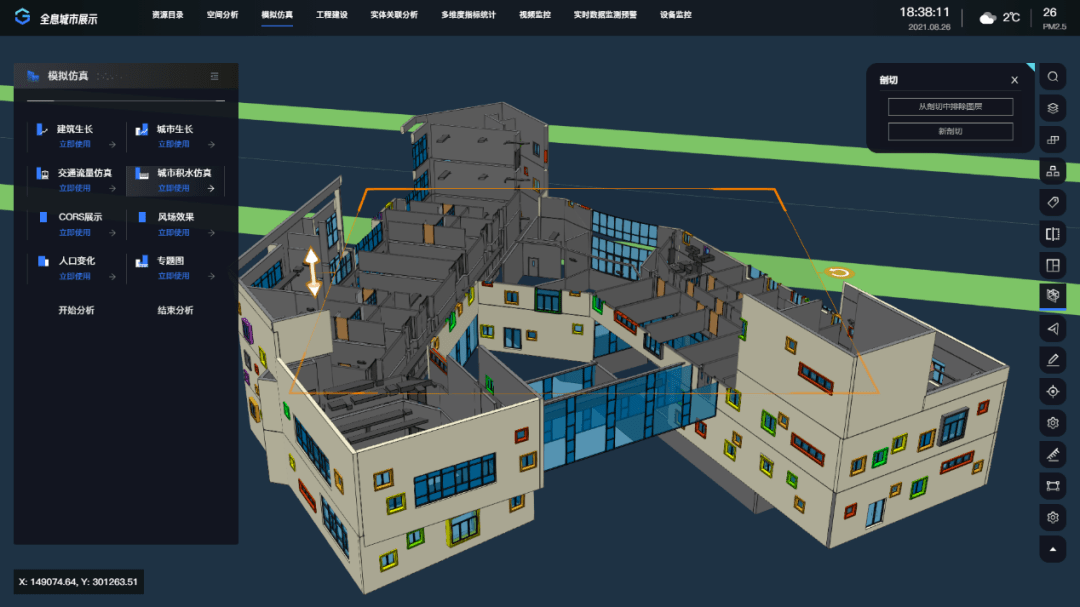Select the pencil draw tool
The height and width of the screenshot is (607, 1080).
coord(1052,359)
